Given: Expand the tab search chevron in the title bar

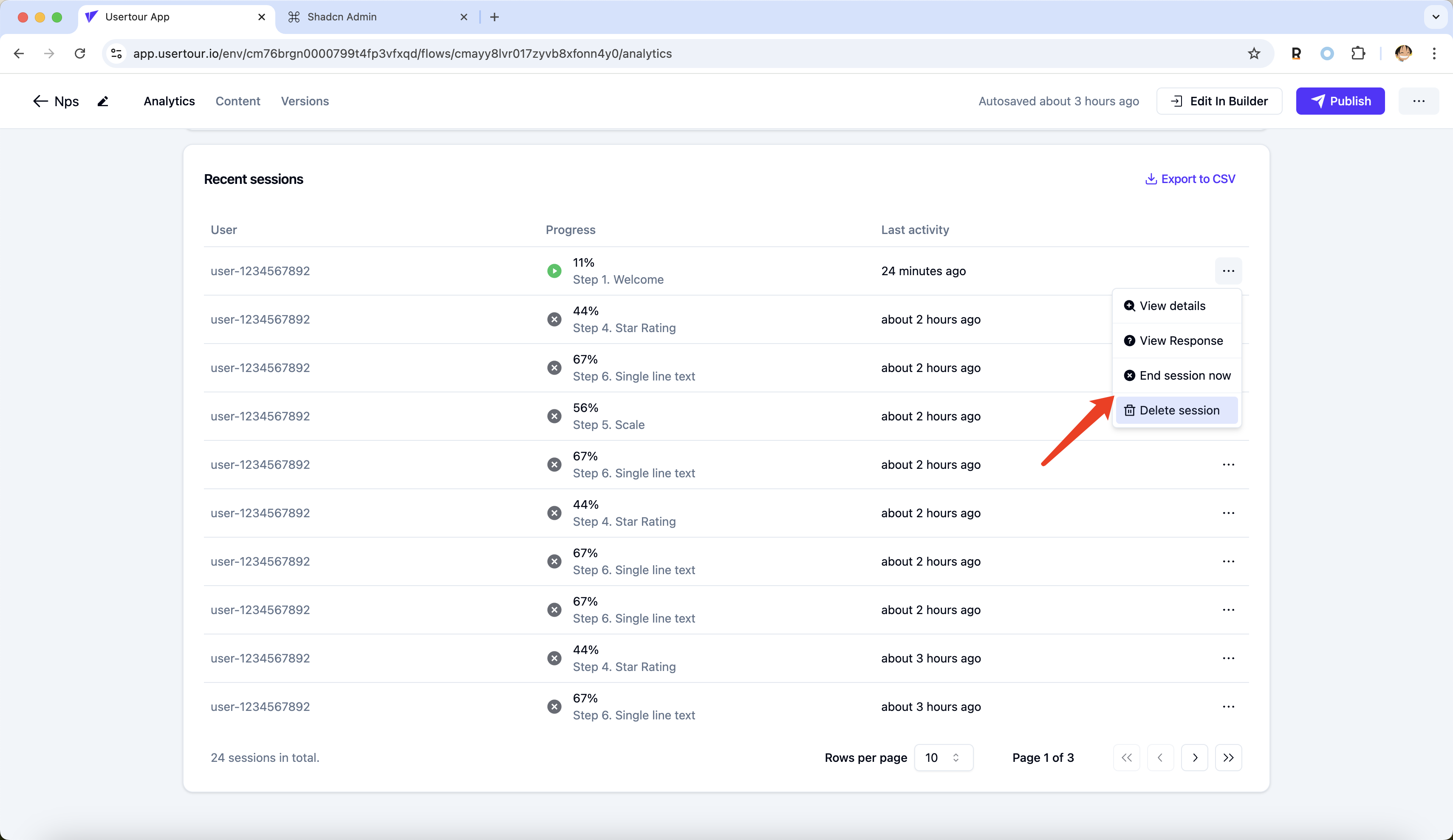Looking at the screenshot, I should pos(1436,17).
